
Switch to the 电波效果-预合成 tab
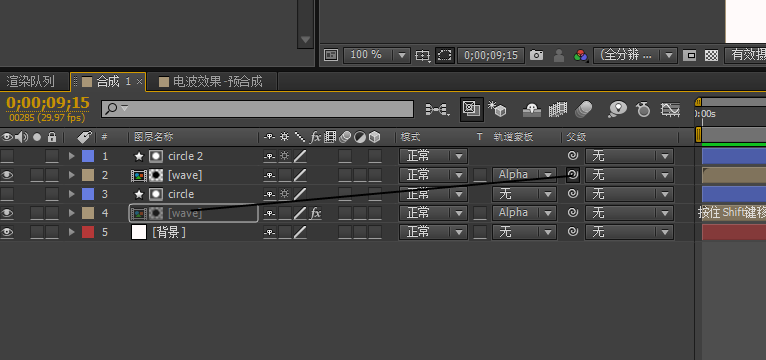pyautogui.click(x=212, y=82)
